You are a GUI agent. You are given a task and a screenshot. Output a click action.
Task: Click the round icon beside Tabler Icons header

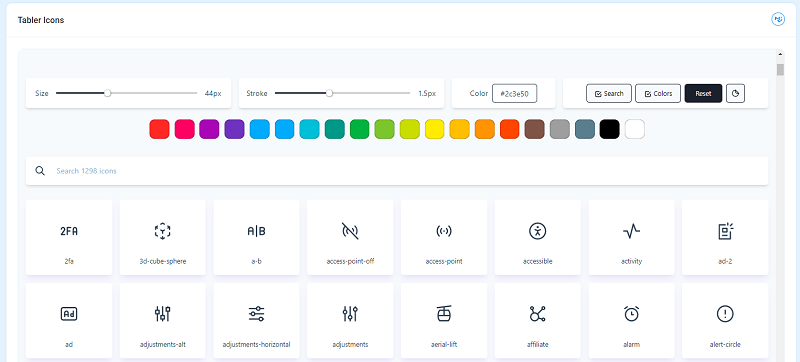pos(778,19)
